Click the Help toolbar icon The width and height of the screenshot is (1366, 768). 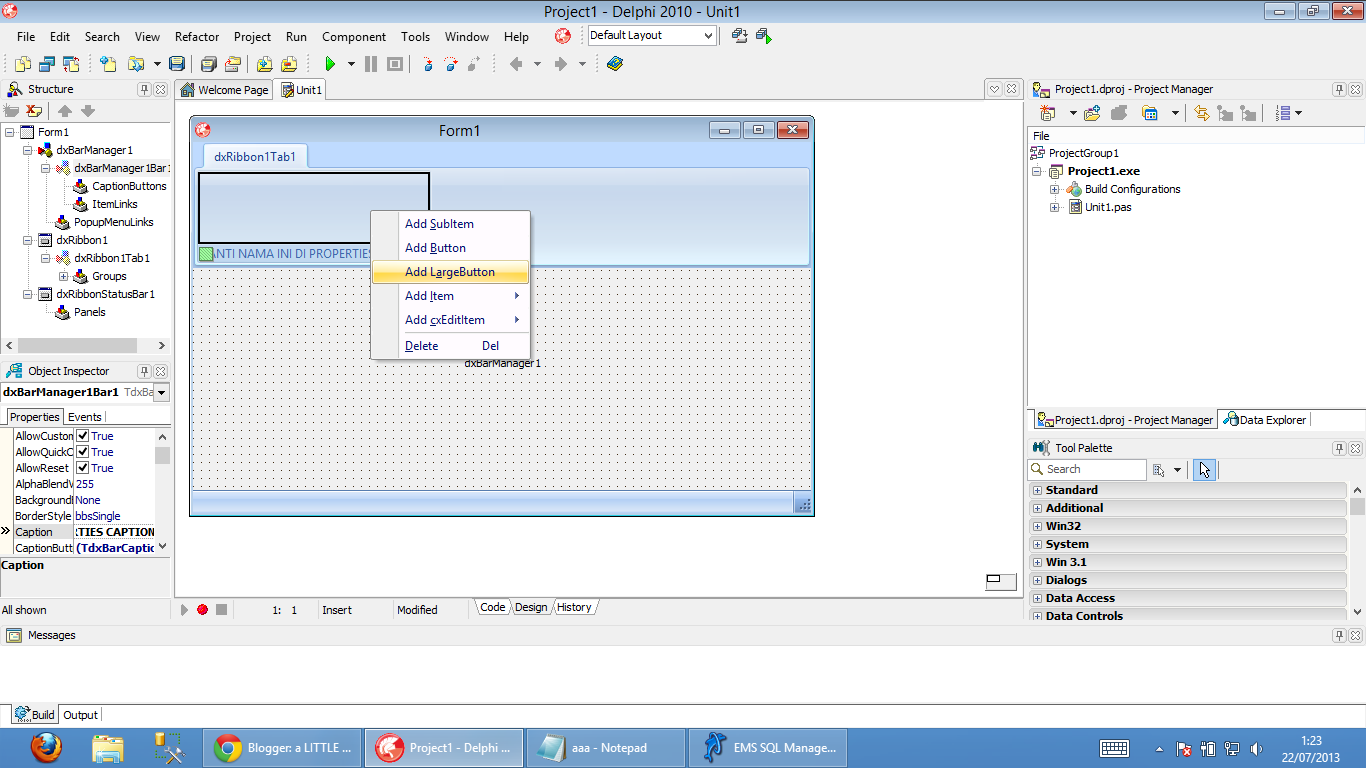[x=615, y=63]
